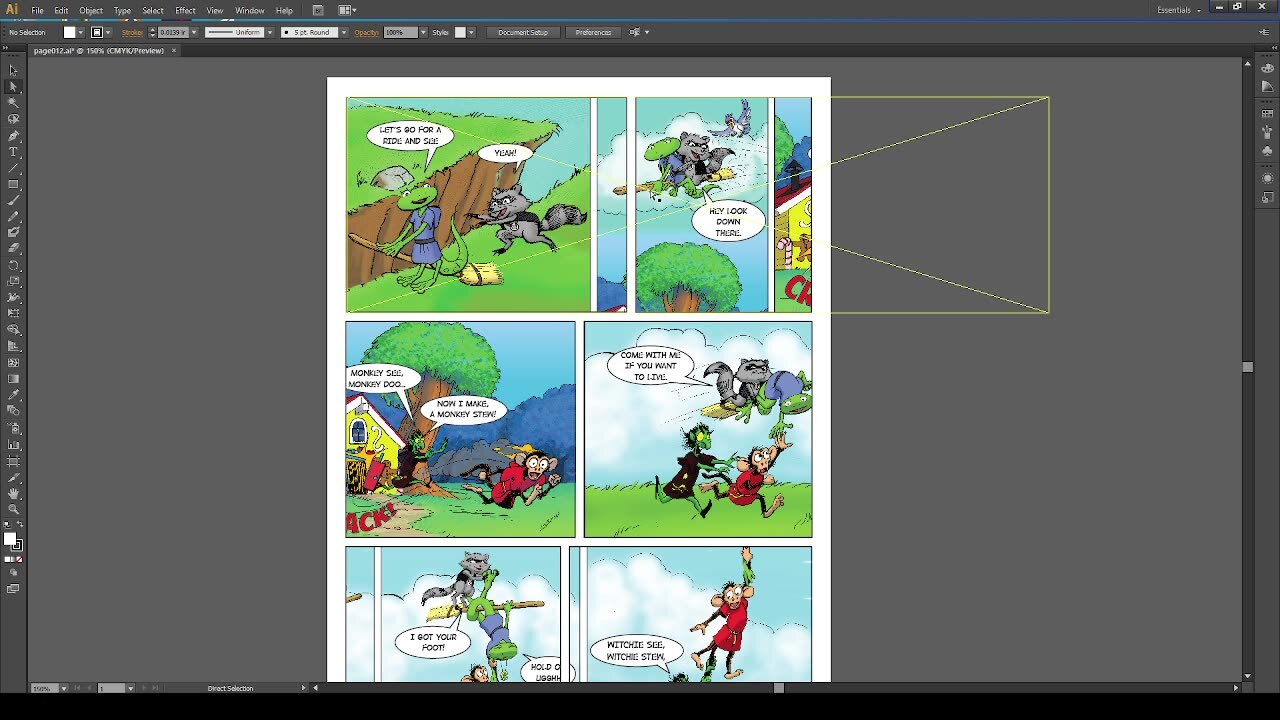Open the Select menu

tap(153, 10)
